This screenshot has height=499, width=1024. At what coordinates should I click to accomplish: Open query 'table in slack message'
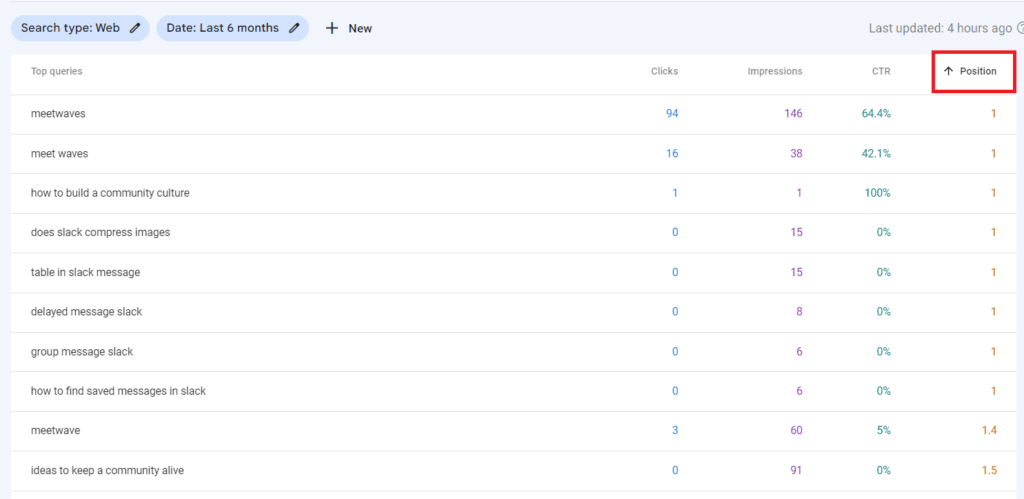[86, 272]
